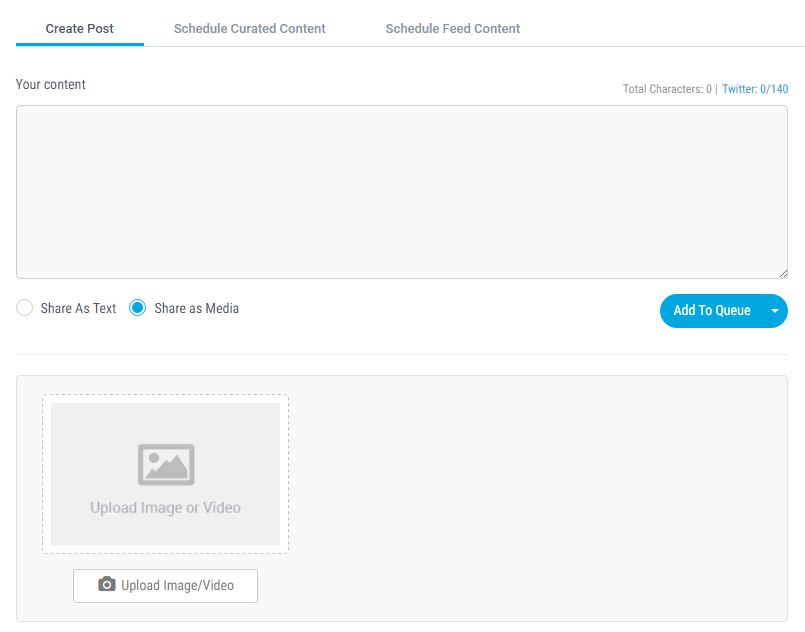Image resolution: width=805 pixels, height=632 pixels.
Task: Open the Add To Queue dropdown arrow
Action: pyautogui.click(x=775, y=311)
